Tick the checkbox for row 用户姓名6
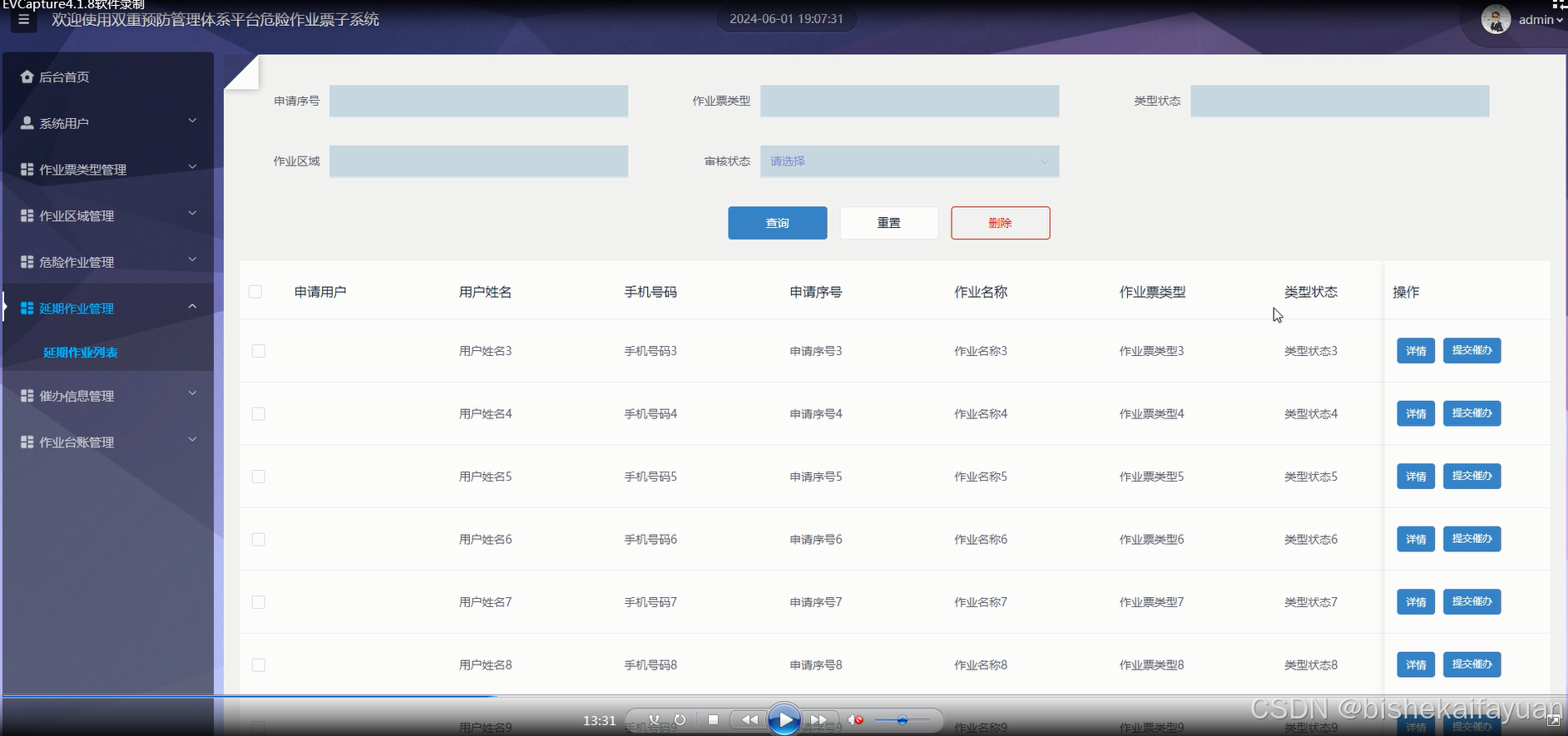This screenshot has width=1568, height=736. (x=259, y=540)
